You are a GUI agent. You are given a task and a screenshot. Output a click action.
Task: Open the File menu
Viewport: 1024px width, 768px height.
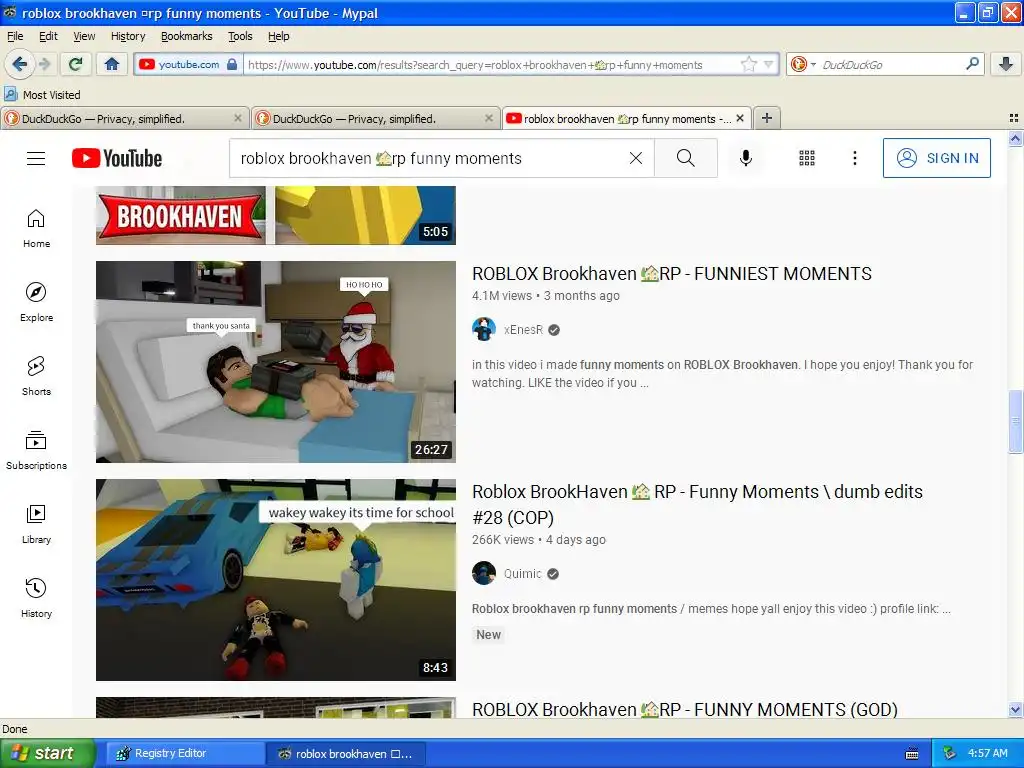(x=15, y=36)
